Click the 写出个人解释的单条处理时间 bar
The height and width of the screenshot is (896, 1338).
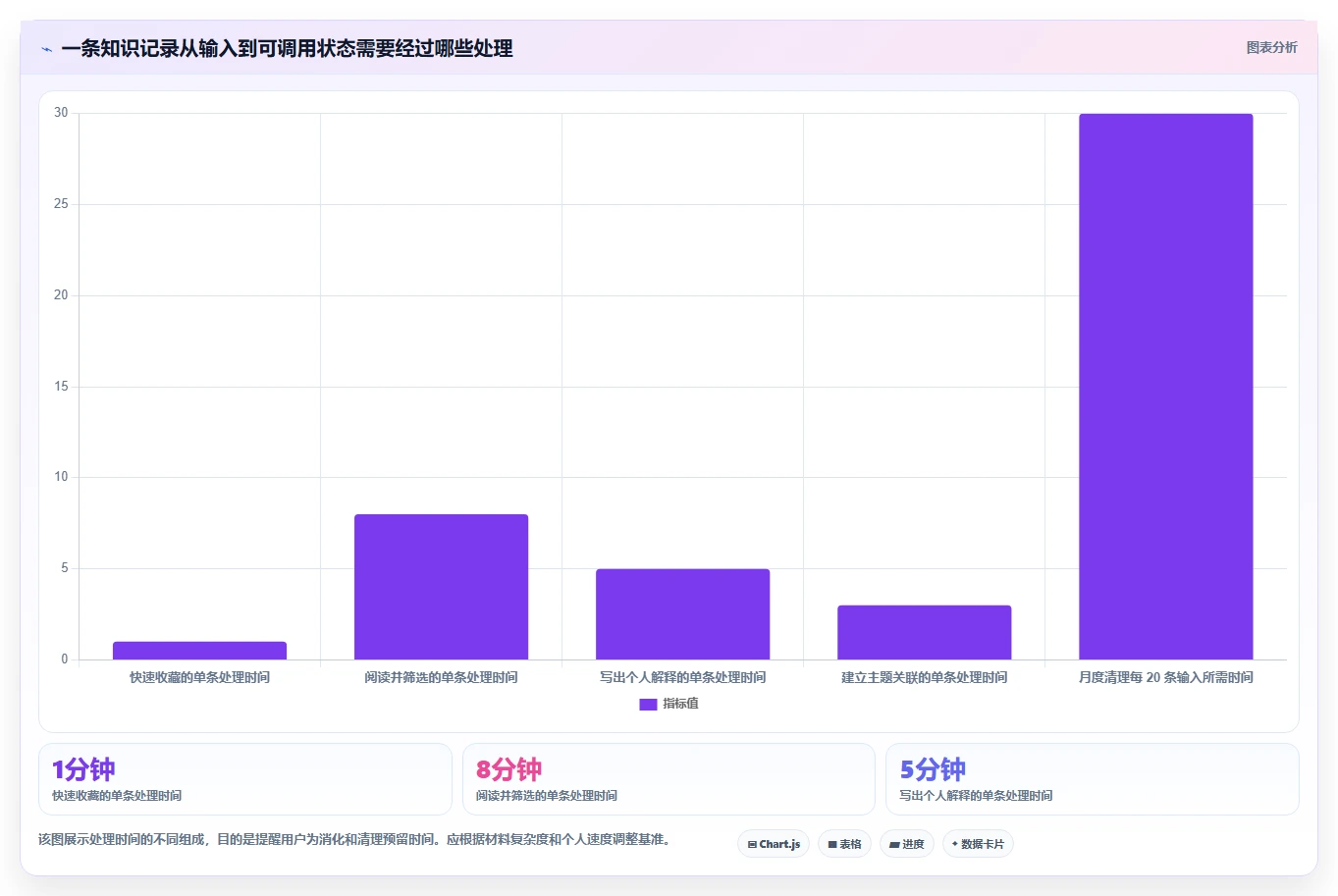coord(682,614)
